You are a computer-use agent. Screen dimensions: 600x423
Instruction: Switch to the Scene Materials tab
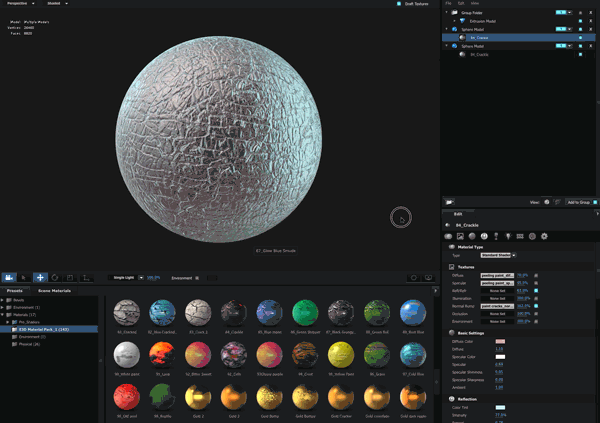coord(54,290)
